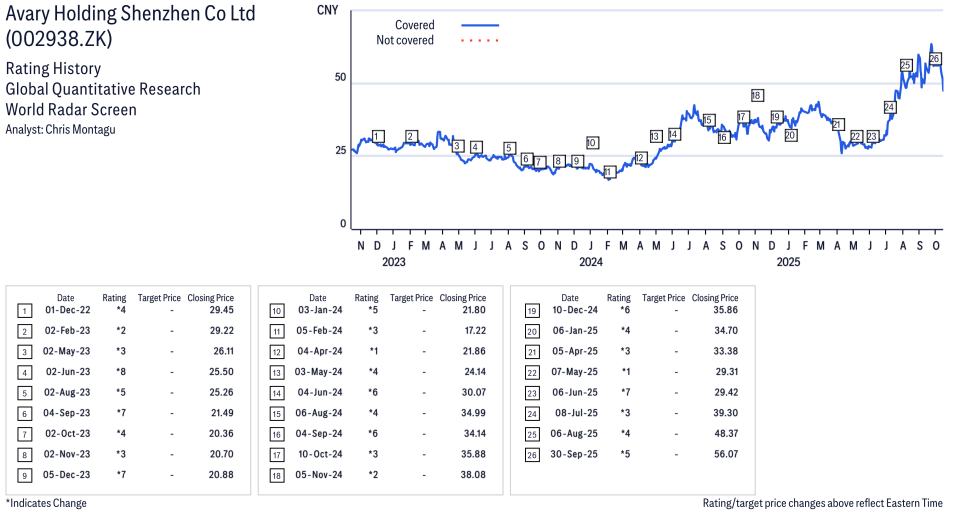This screenshot has height=510, width=954.
Task: Select chart marker 11 at the low point
Action: tap(609, 172)
